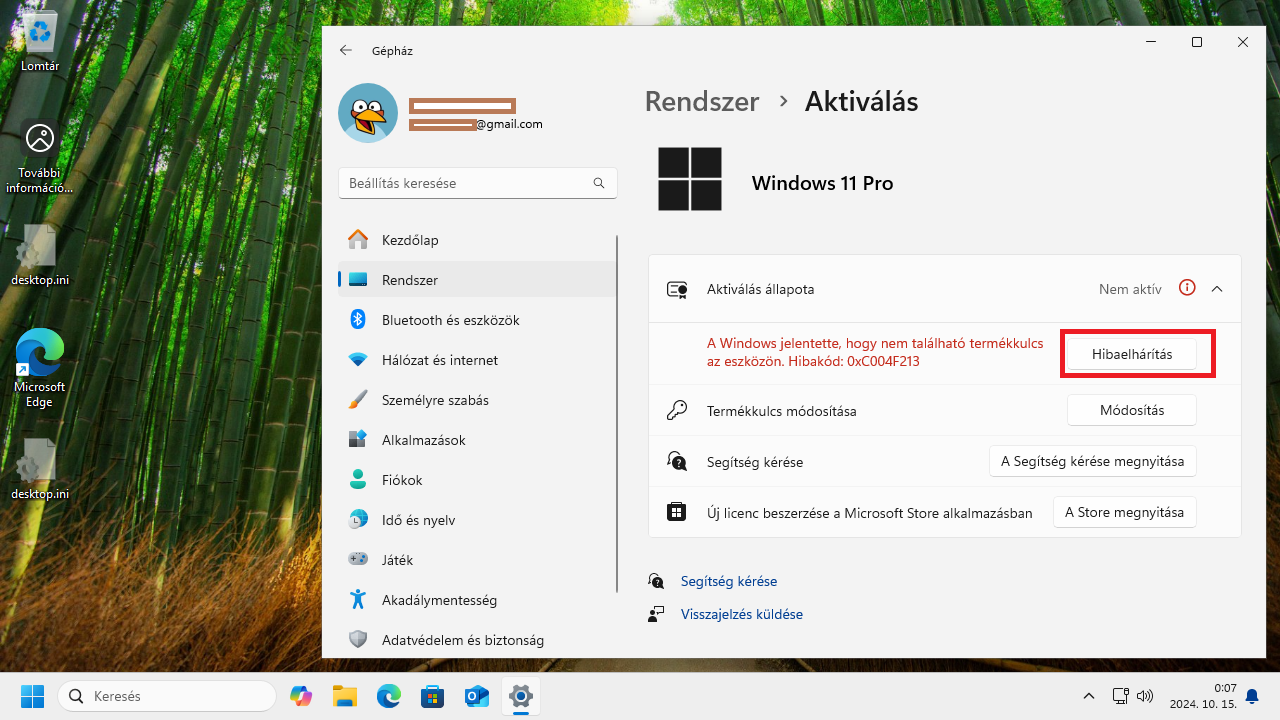Open Alkalmazások settings
Viewport: 1280px width, 720px height.
(x=477, y=440)
